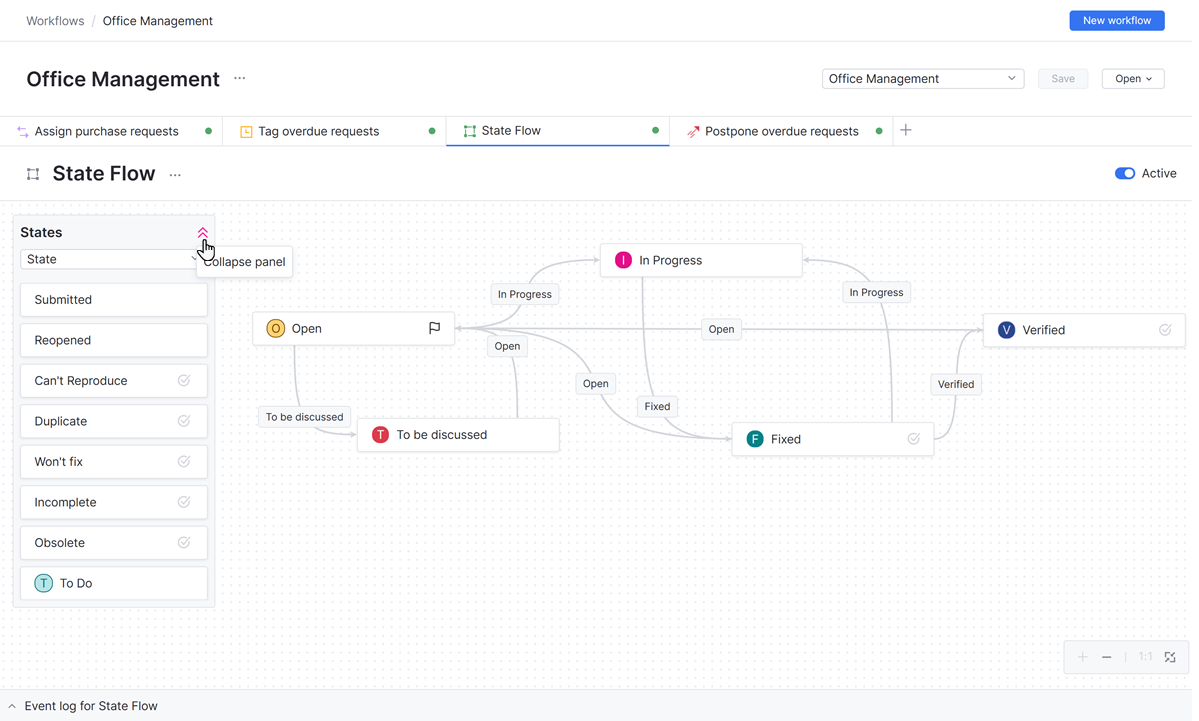Click zoom out in the zoom control bar
Image resolution: width=1199 pixels, height=721 pixels.
[1107, 657]
